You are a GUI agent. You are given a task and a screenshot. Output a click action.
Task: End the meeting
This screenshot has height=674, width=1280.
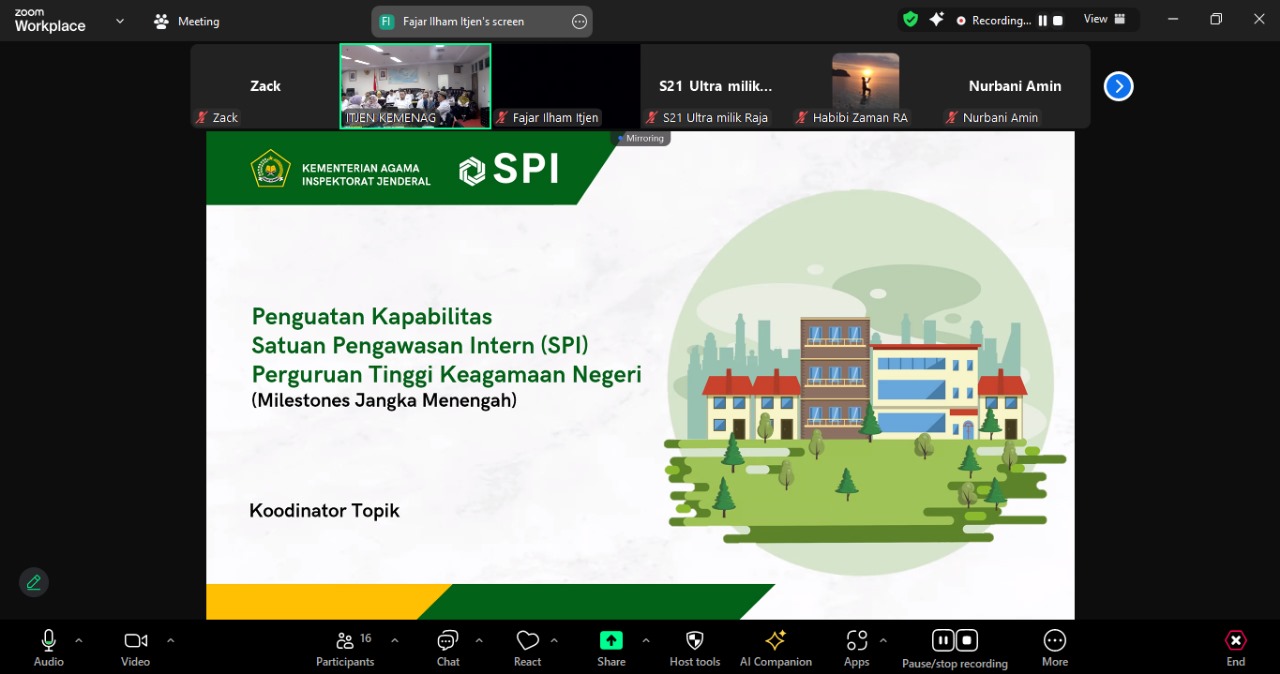[x=1236, y=648]
